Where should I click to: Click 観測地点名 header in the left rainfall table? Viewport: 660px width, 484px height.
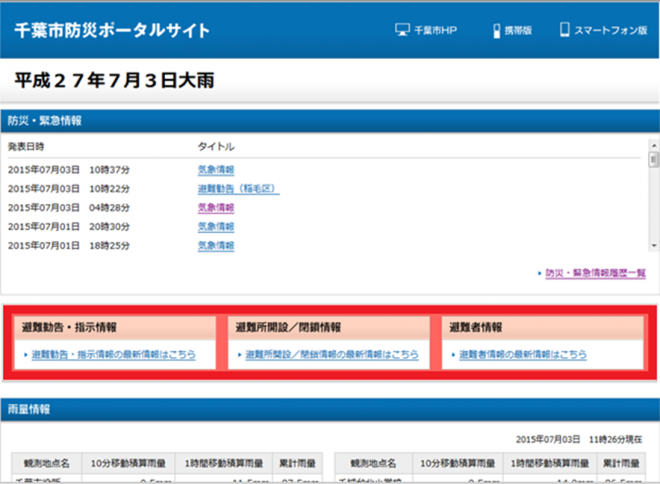pos(47,463)
